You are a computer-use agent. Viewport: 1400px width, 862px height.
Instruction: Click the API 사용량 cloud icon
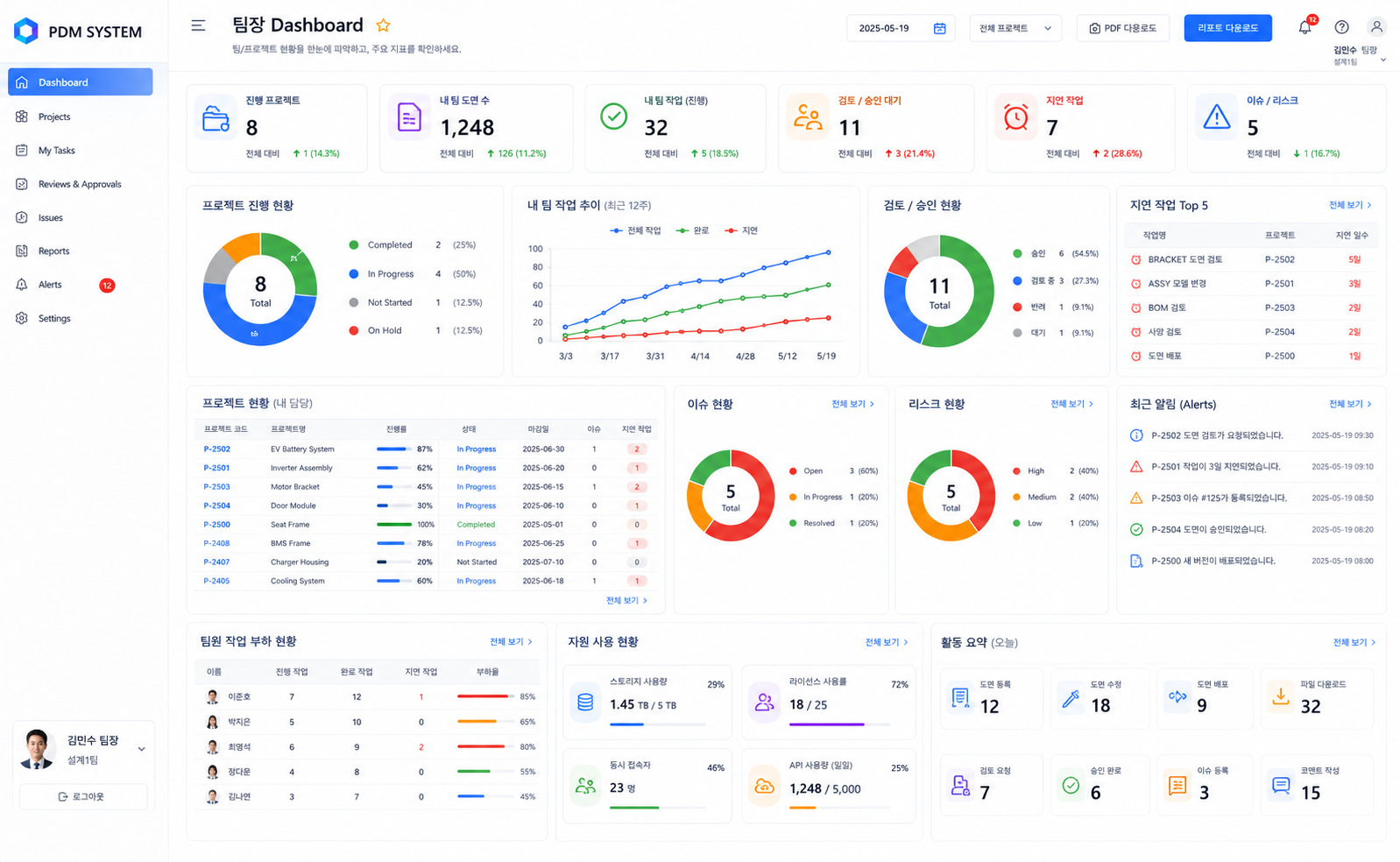click(765, 786)
